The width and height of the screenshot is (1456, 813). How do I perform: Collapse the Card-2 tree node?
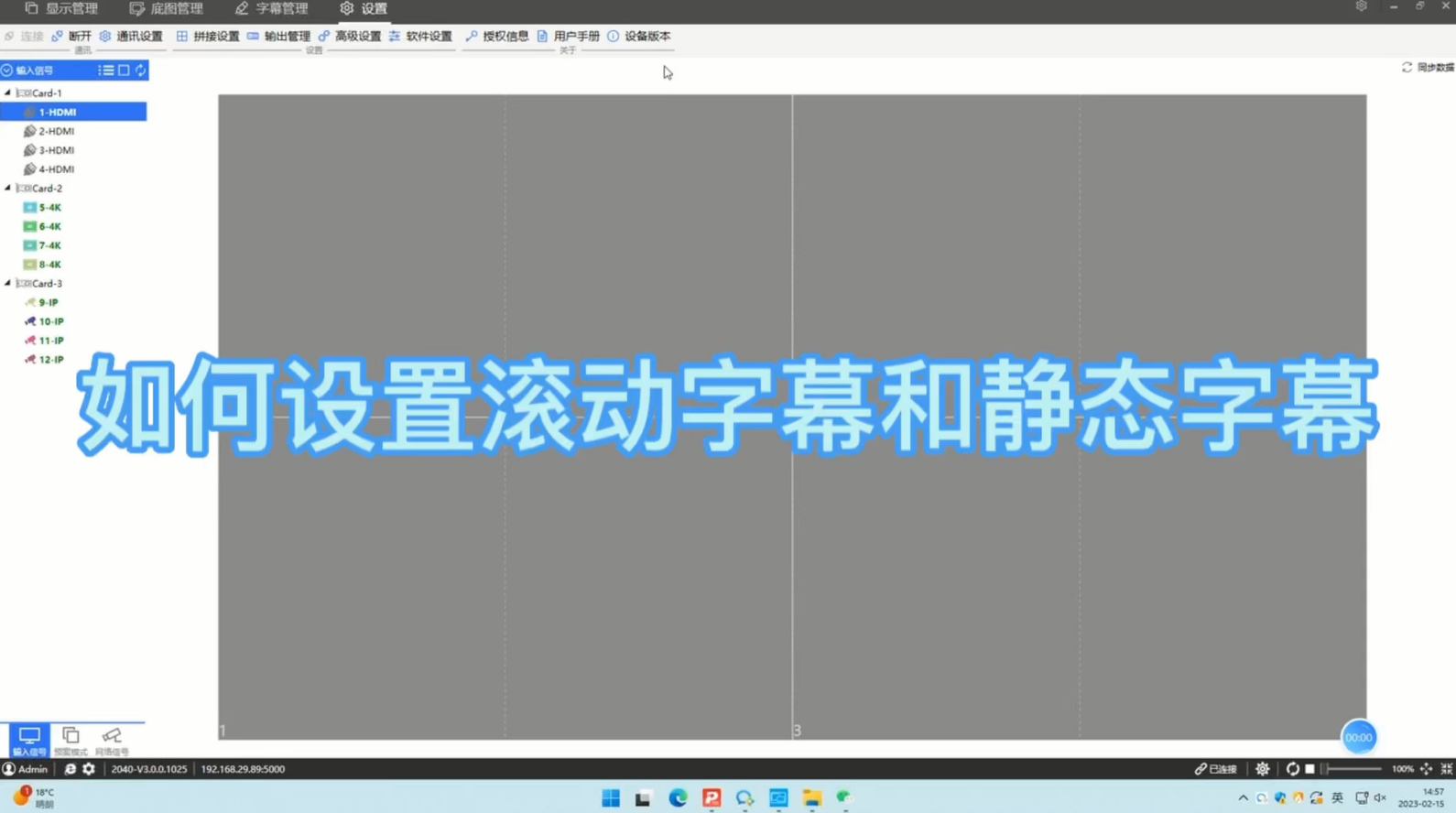[x=7, y=188]
